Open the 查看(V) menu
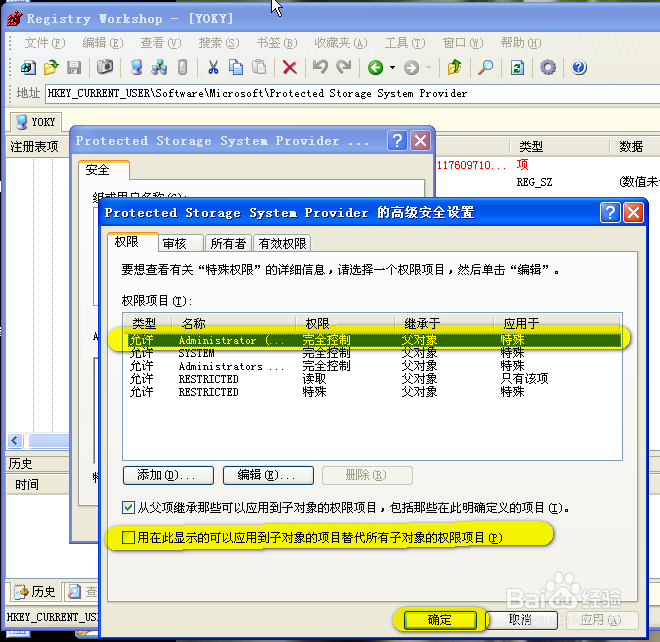 (x=161, y=43)
